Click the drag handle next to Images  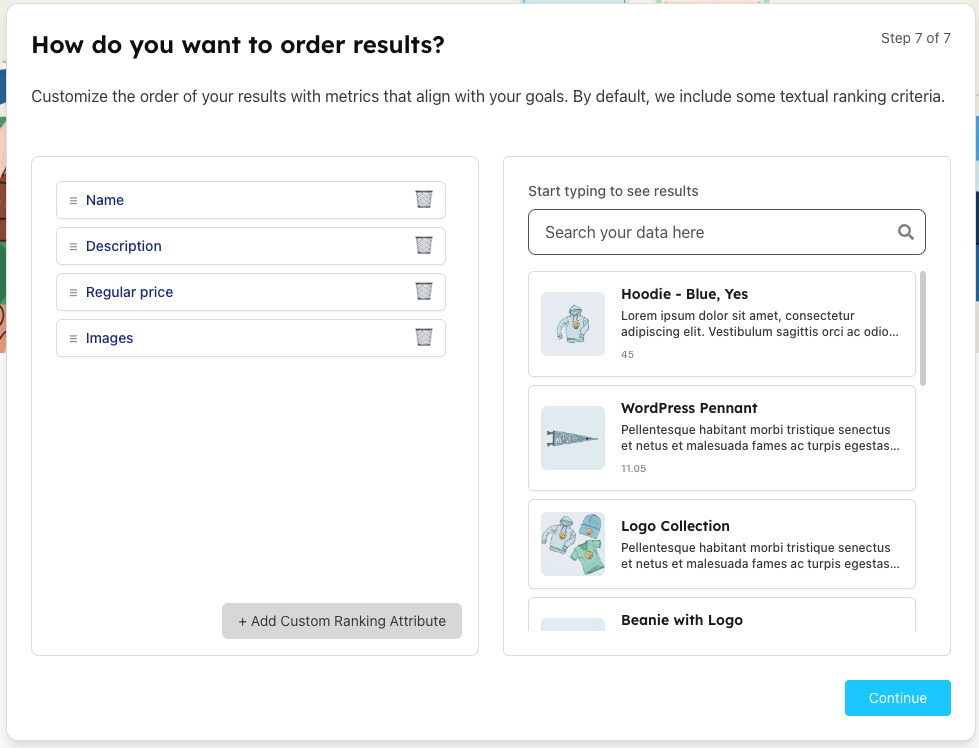coord(73,338)
